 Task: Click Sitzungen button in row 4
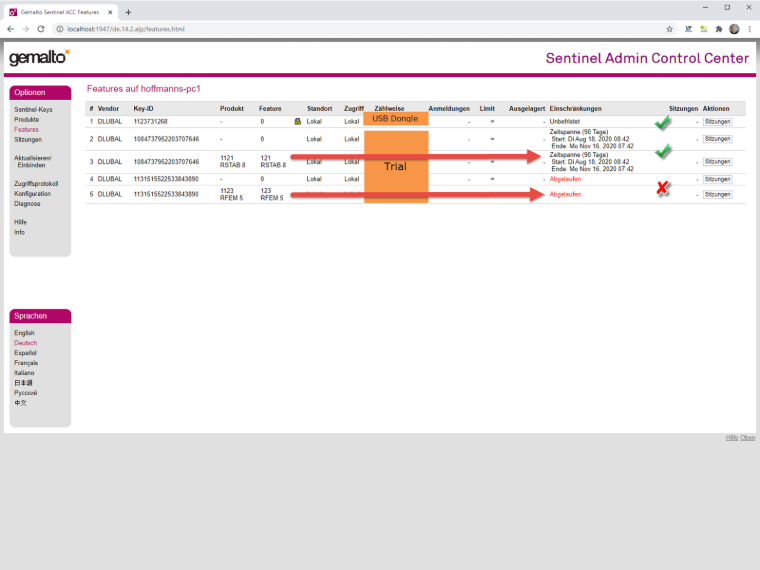click(717, 179)
